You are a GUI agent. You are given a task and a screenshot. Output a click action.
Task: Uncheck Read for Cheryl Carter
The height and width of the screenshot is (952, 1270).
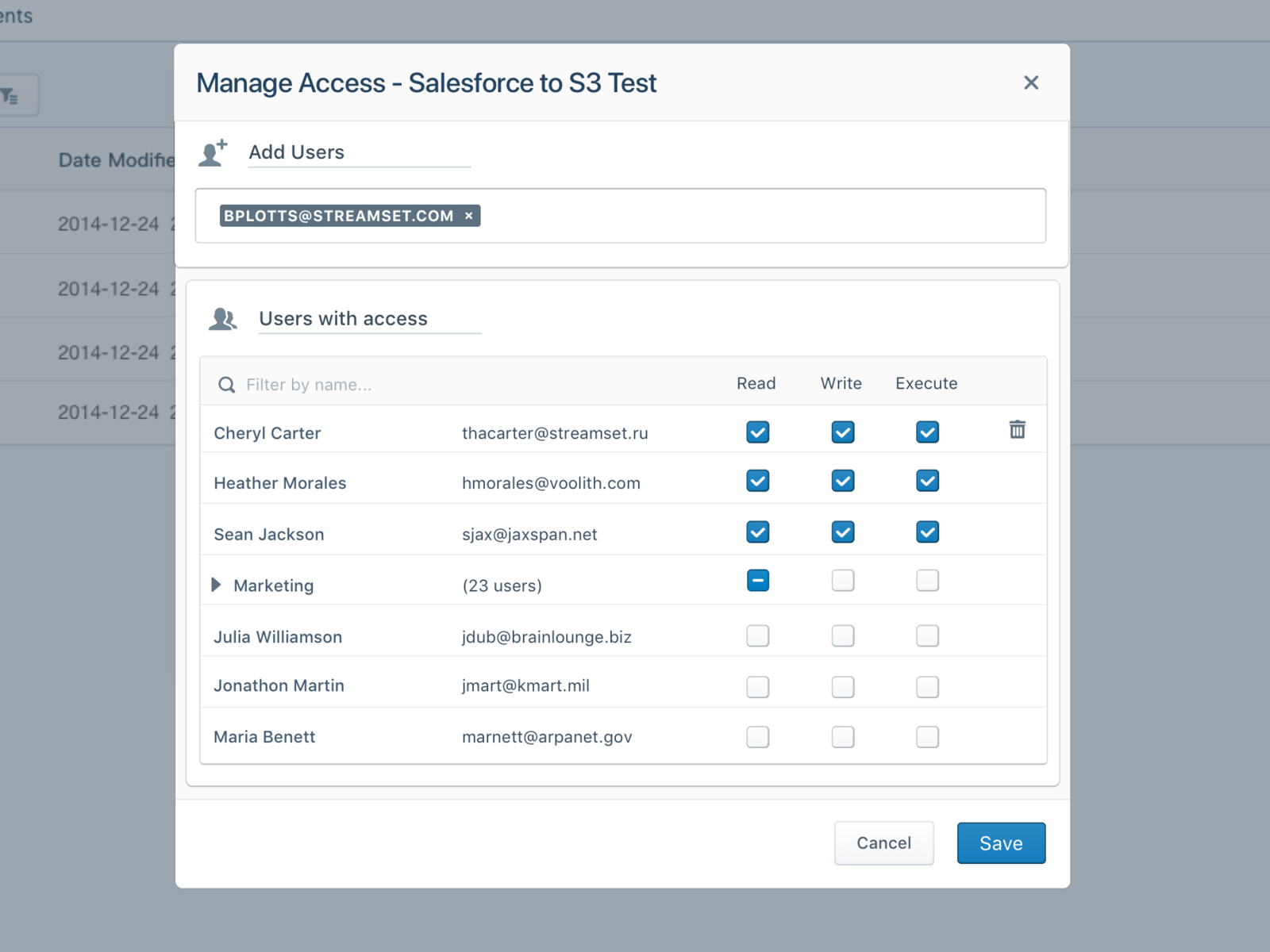[758, 432]
